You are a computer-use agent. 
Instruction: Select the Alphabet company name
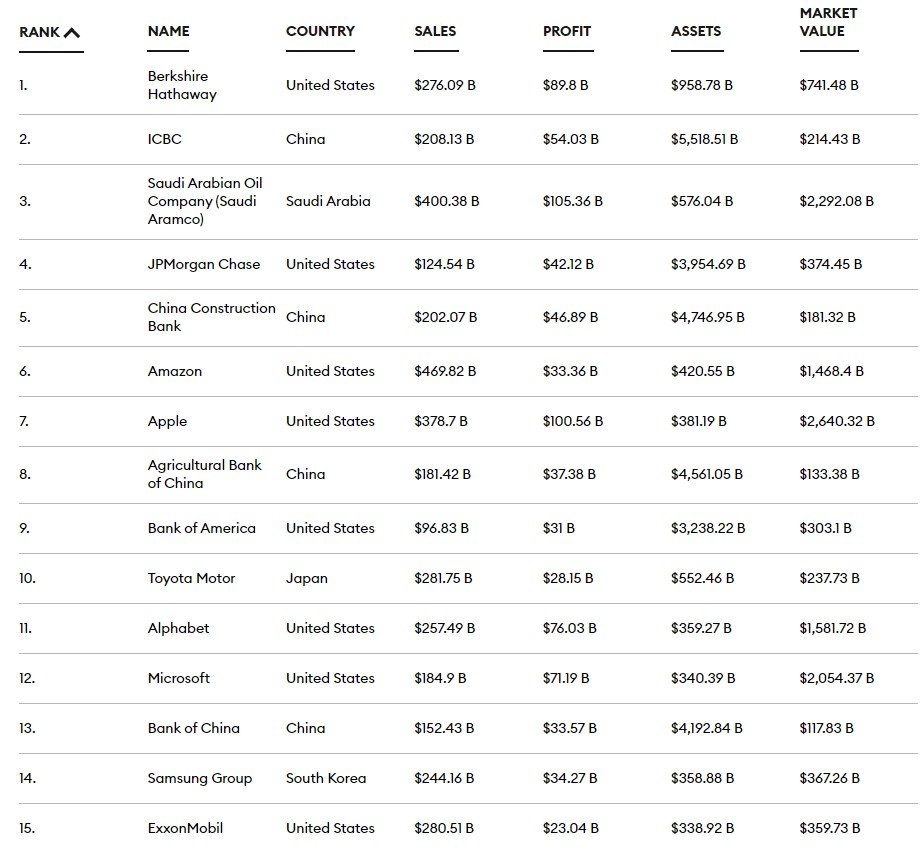point(179,628)
